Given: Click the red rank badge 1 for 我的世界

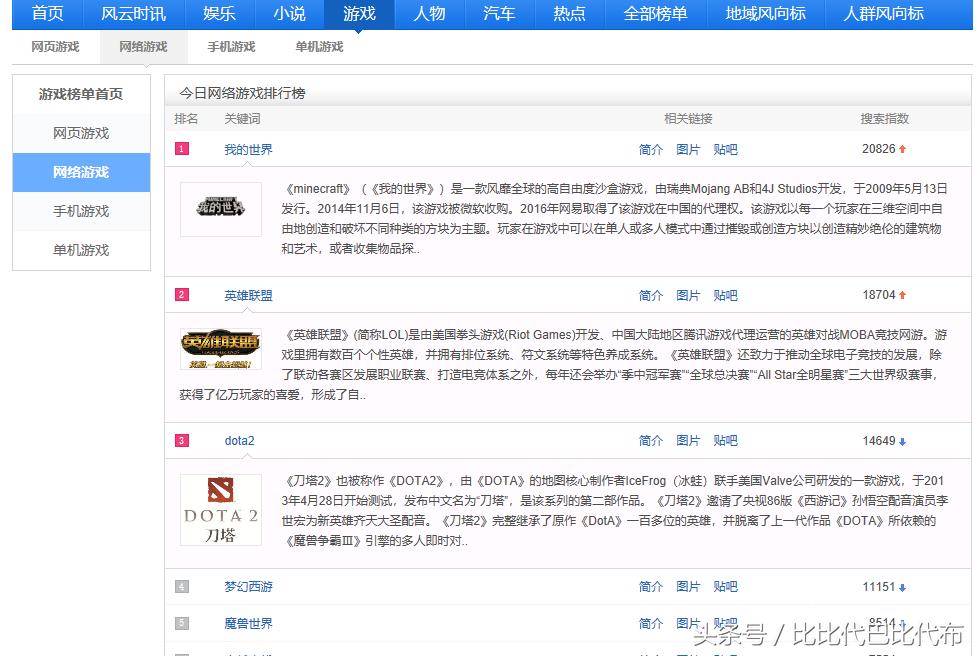Looking at the screenshot, I should click(181, 149).
